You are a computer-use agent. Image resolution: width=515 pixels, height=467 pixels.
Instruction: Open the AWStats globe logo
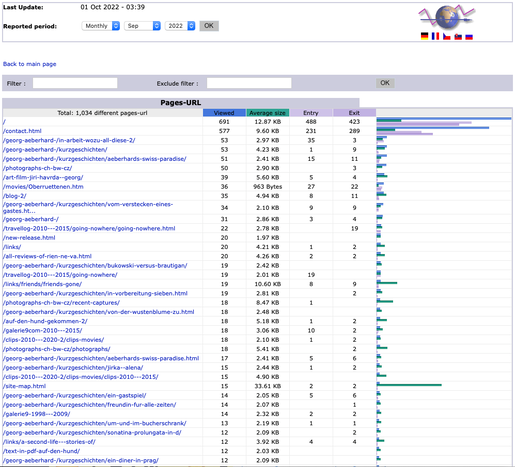(x=447, y=17)
